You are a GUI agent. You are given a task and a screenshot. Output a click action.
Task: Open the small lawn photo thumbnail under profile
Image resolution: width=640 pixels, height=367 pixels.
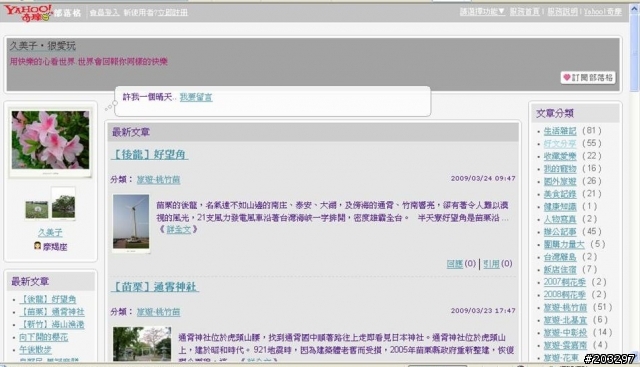click(37, 209)
